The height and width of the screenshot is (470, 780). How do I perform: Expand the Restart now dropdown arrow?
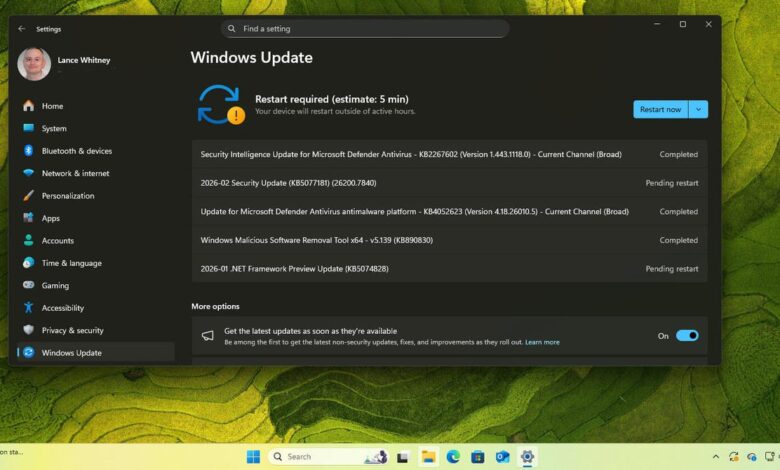699,109
